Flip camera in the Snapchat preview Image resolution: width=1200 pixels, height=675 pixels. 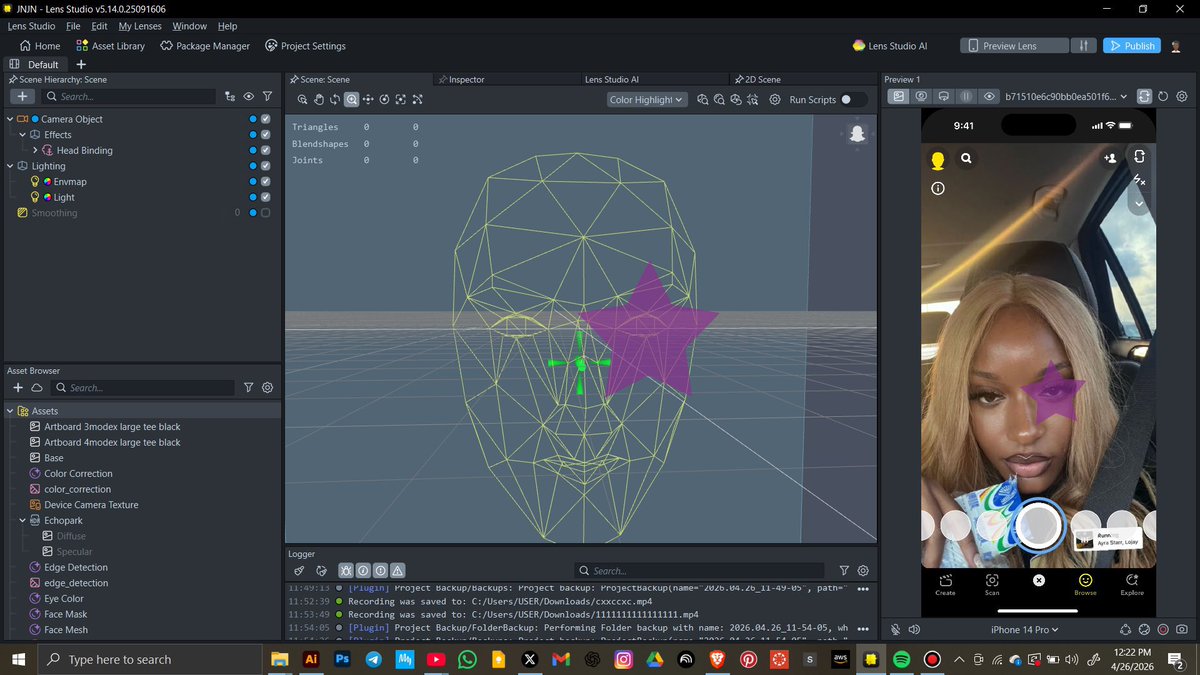pyautogui.click(x=1139, y=157)
